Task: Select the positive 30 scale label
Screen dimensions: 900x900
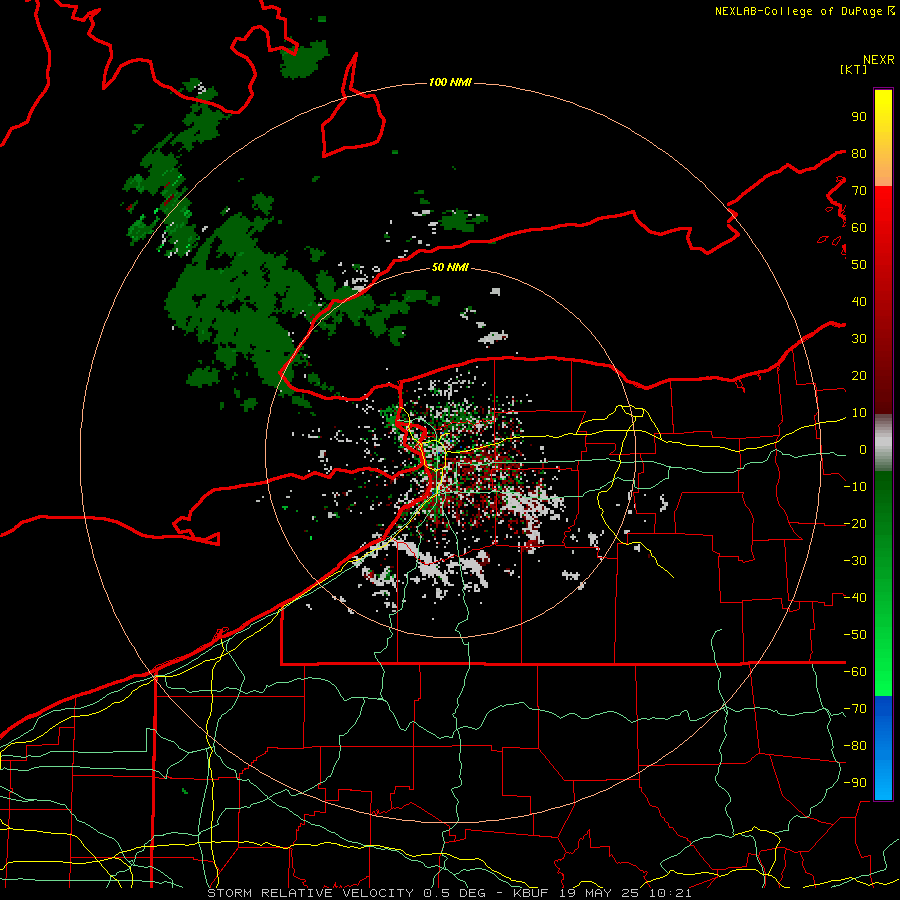Action: (859, 339)
